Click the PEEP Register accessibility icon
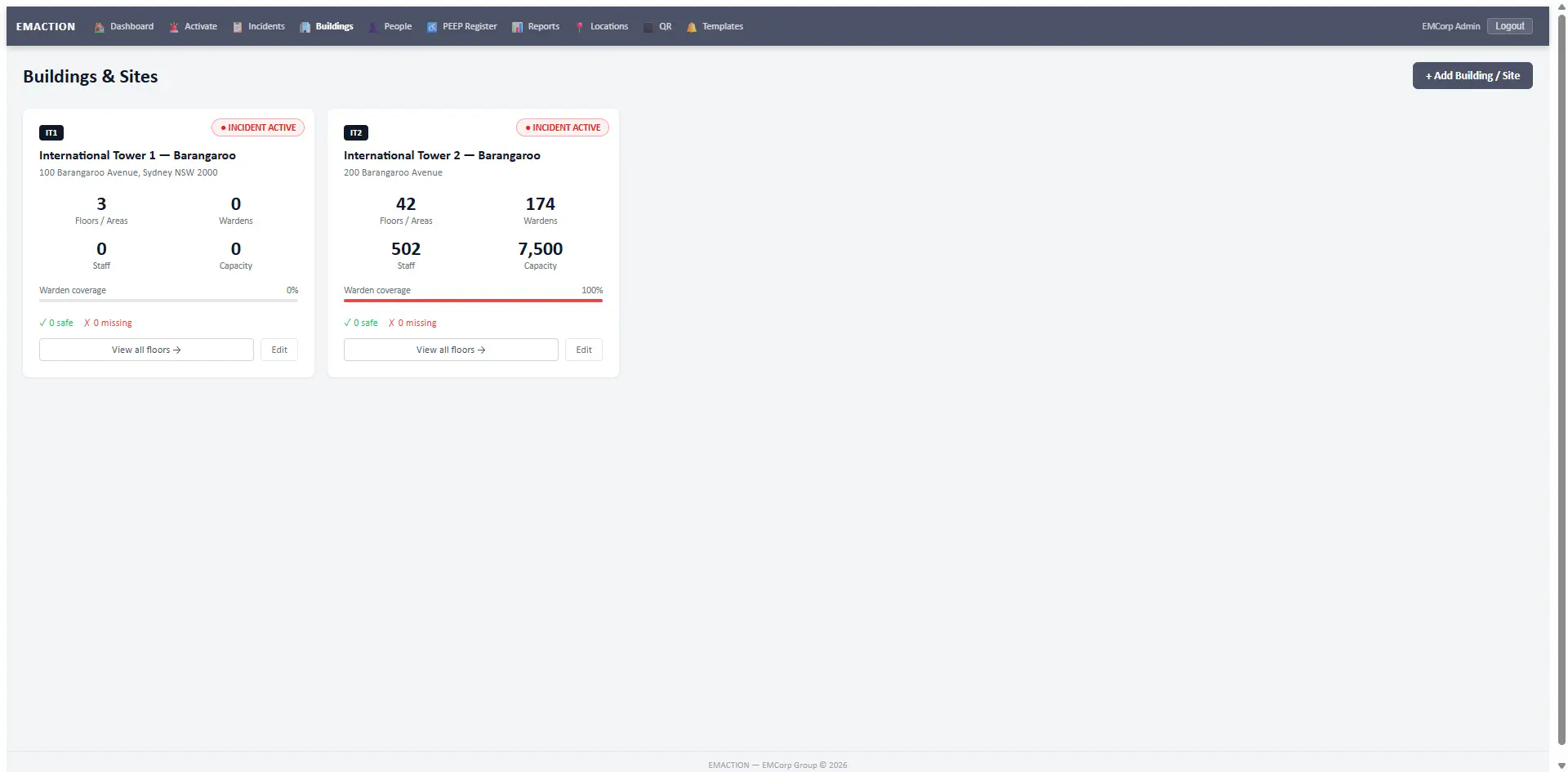The width and height of the screenshot is (1568, 784). point(432,27)
